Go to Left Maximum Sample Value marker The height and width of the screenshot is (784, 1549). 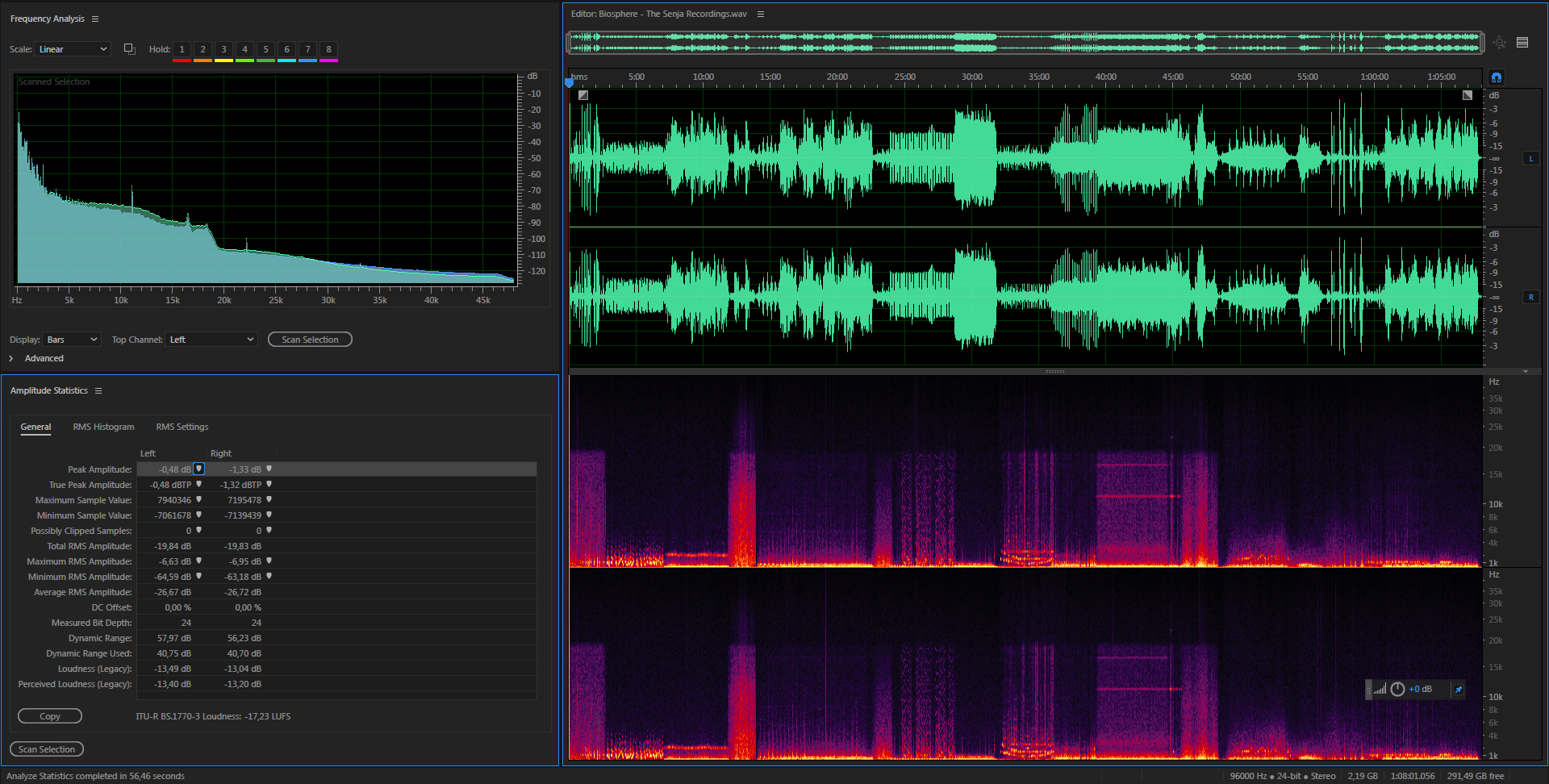pos(198,499)
